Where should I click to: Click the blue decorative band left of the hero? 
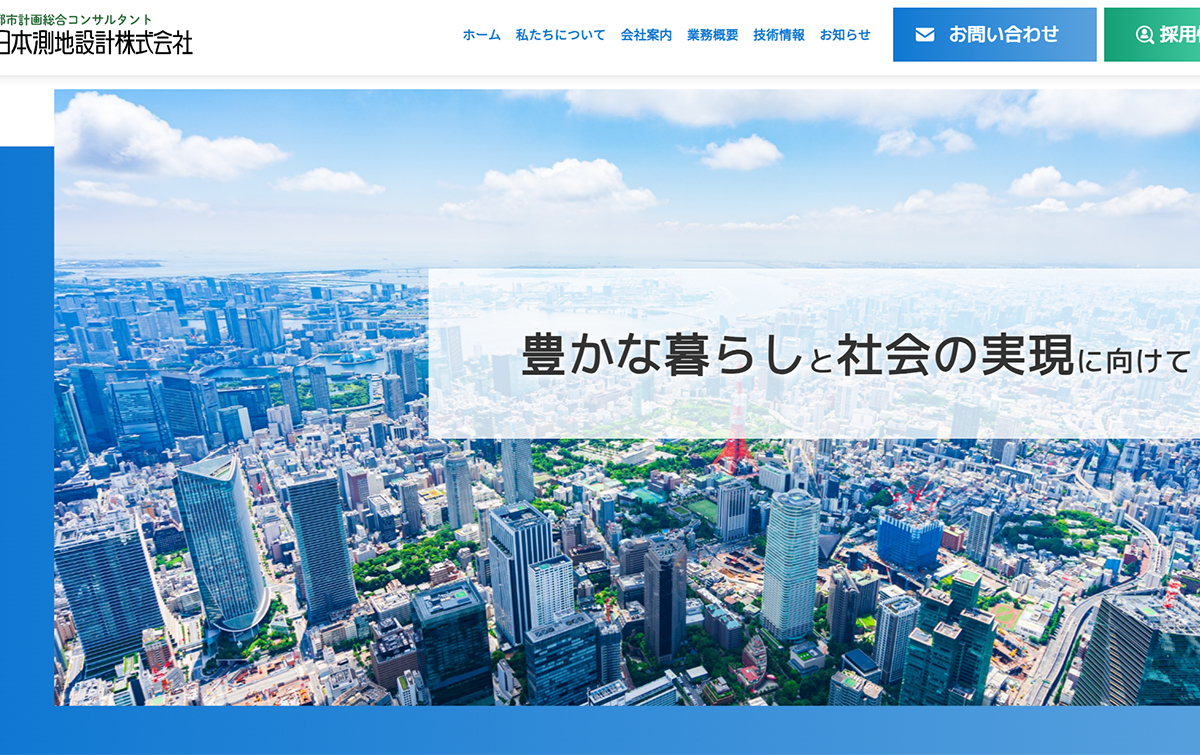pos(26,400)
